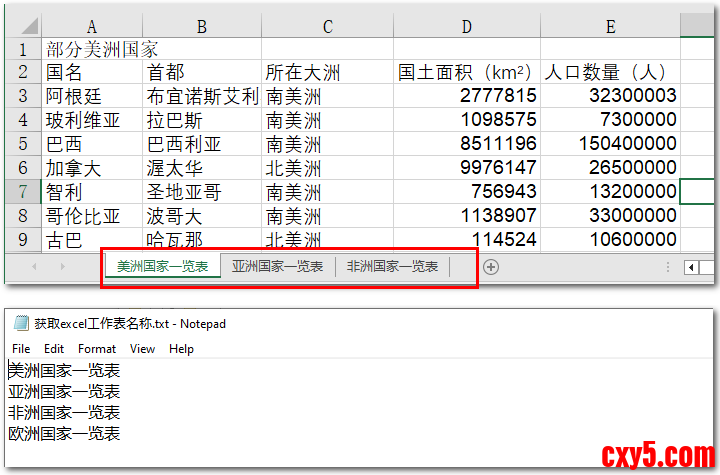The width and height of the screenshot is (720, 475).
Task: Click the previous sheet navigation arrow
Action: point(35,266)
